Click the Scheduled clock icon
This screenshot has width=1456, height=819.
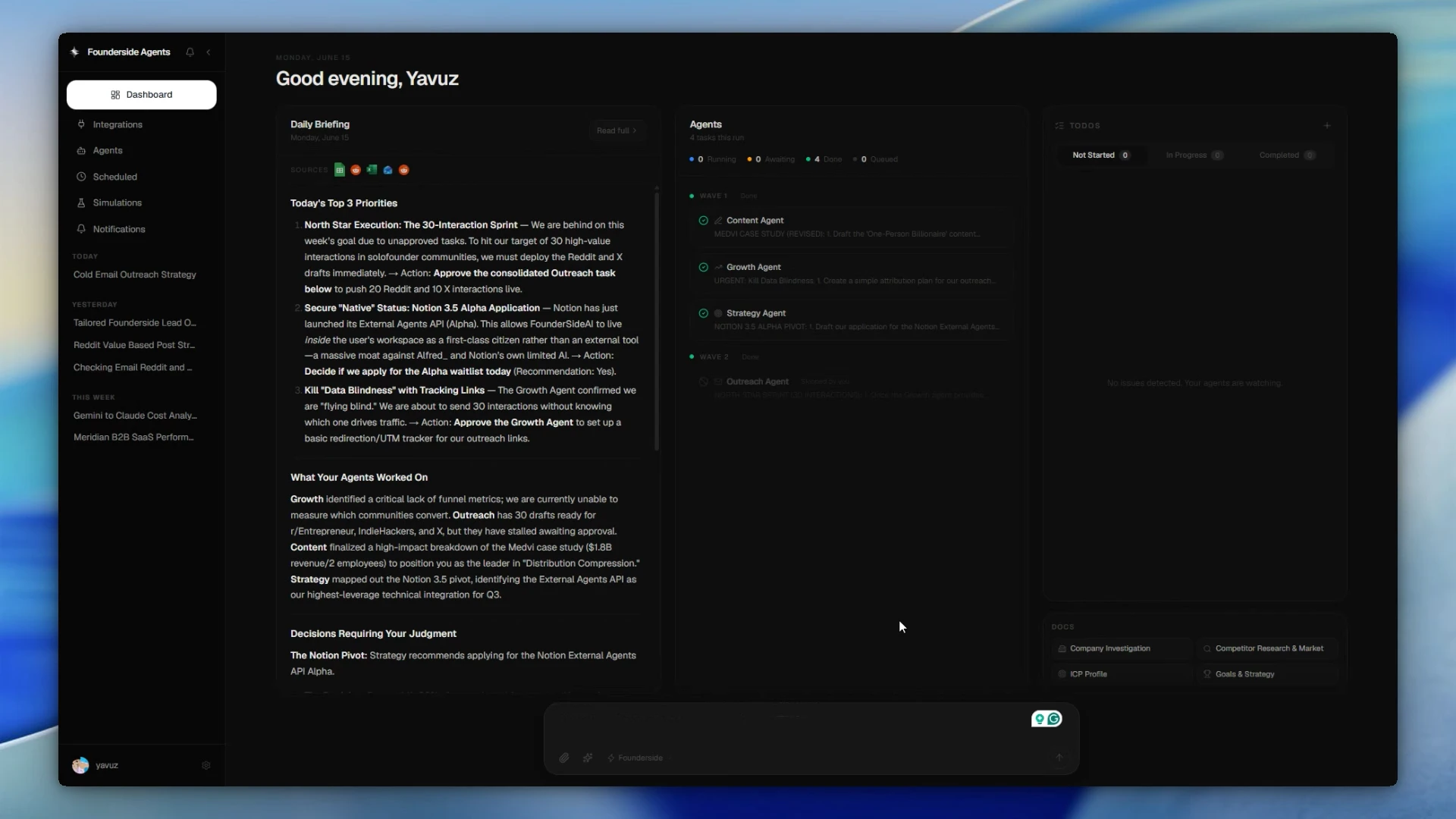[x=81, y=177]
